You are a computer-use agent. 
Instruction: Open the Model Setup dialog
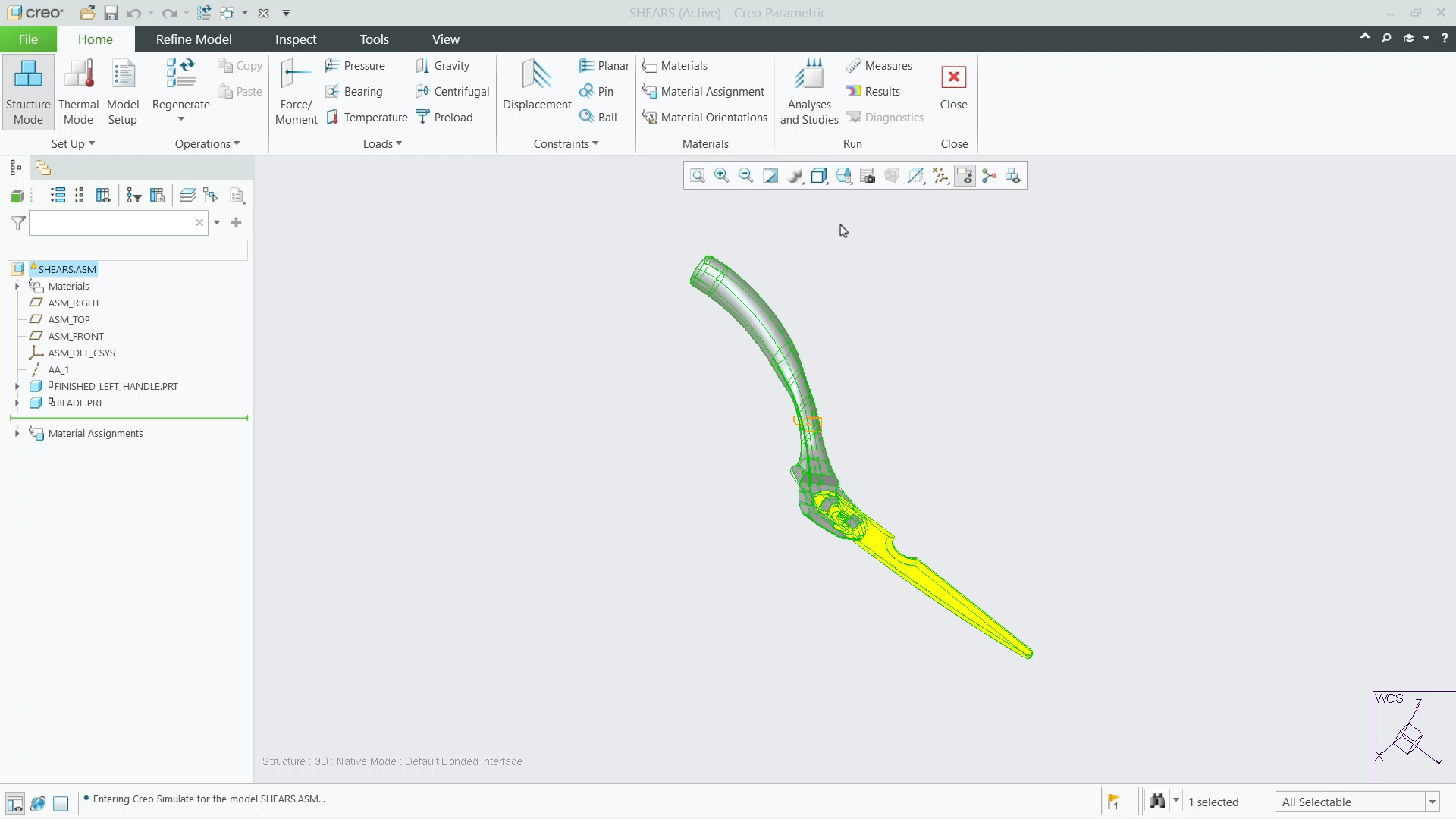[123, 92]
